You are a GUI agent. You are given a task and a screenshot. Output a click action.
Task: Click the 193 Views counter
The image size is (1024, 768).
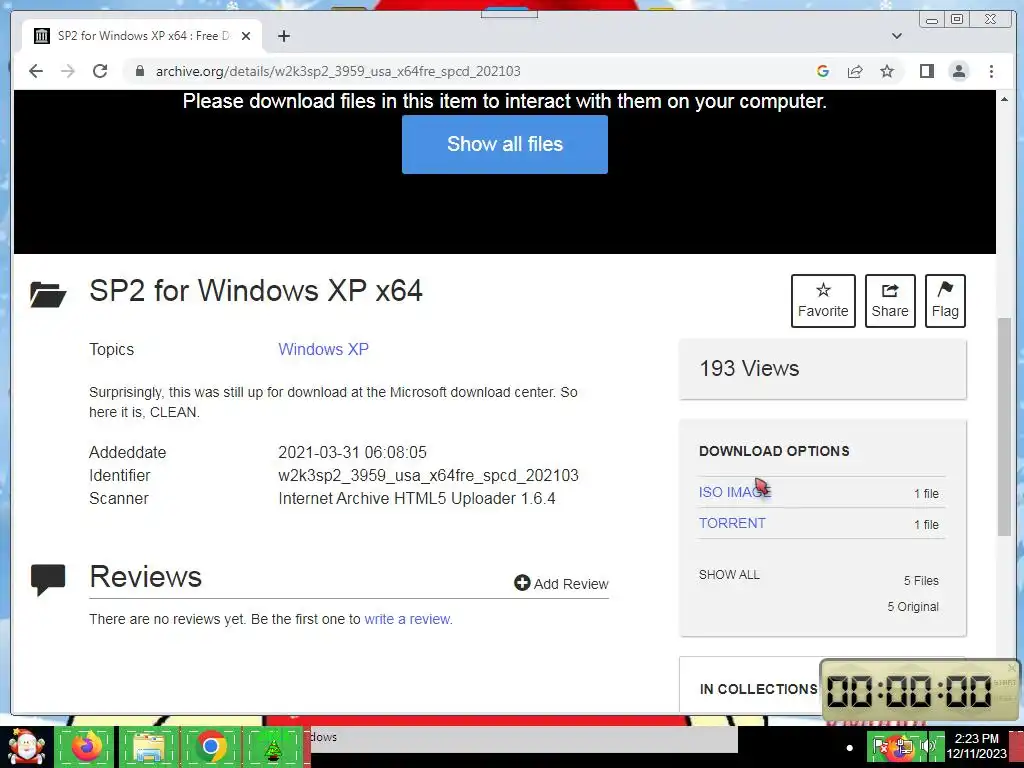coord(749,368)
